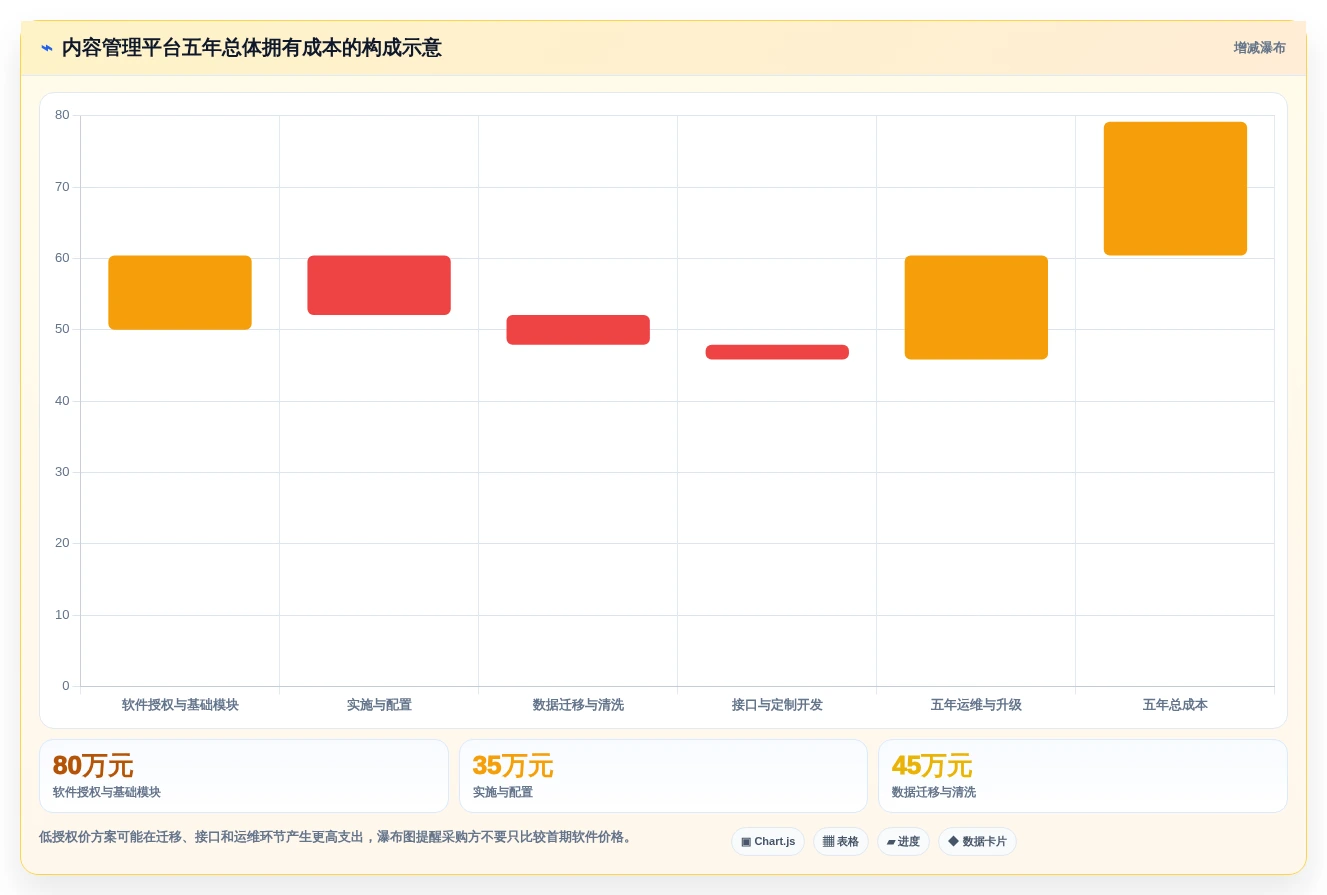Click the orange bar for 软件授权与基础模块
1327x895 pixels.
point(180,293)
